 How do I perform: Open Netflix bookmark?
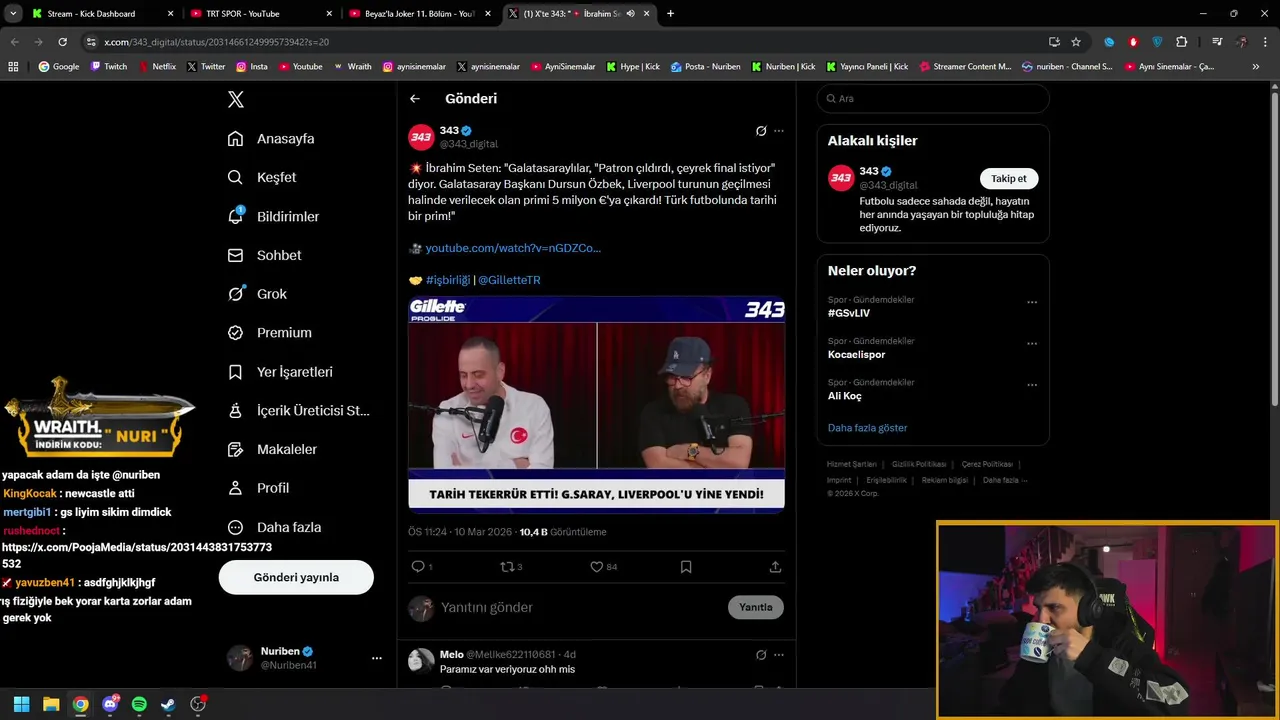(x=158, y=67)
